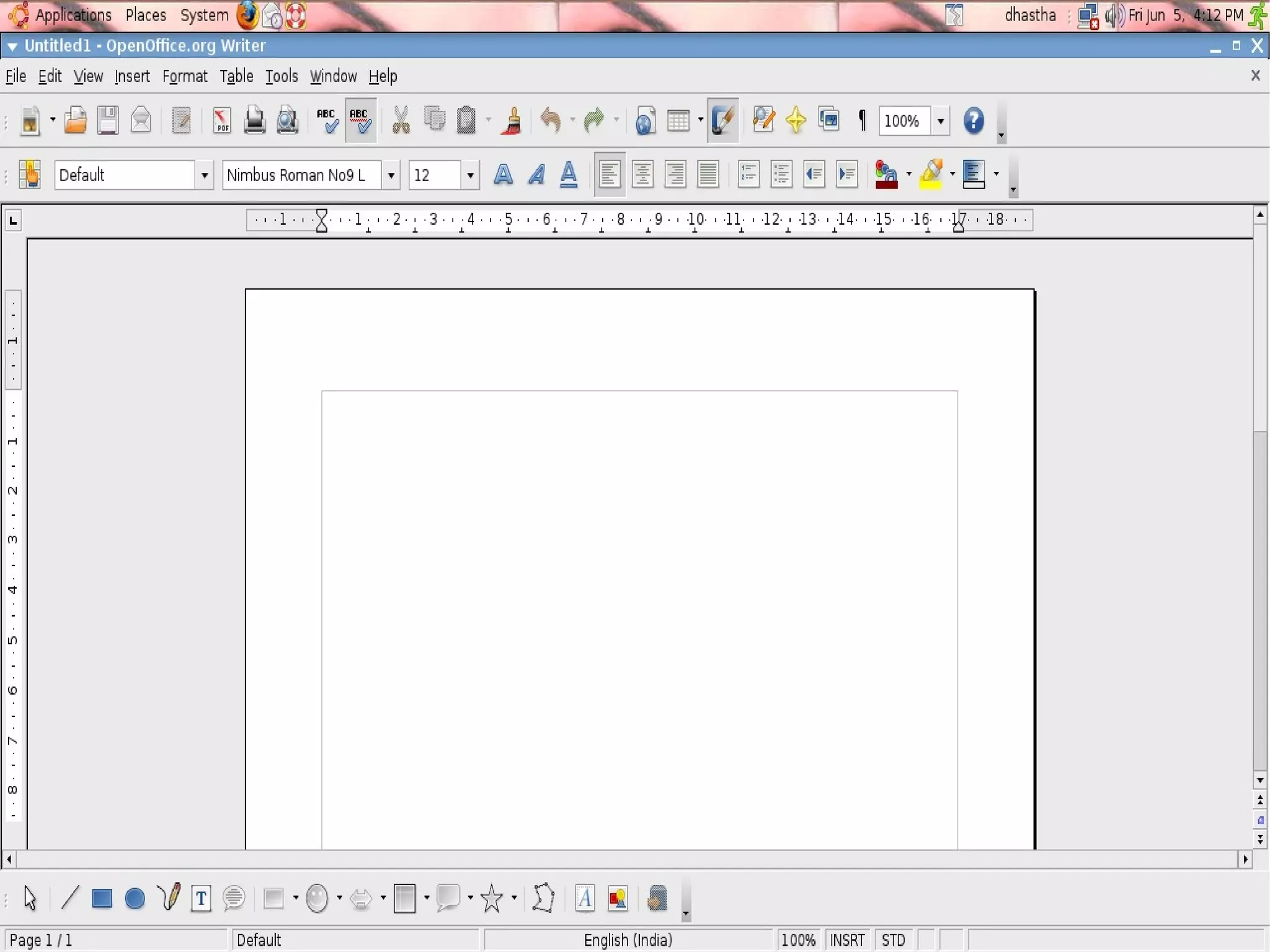Viewport: 1270px width, 952px height.
Task: Select the drawing Line tool
Action: 69,897
